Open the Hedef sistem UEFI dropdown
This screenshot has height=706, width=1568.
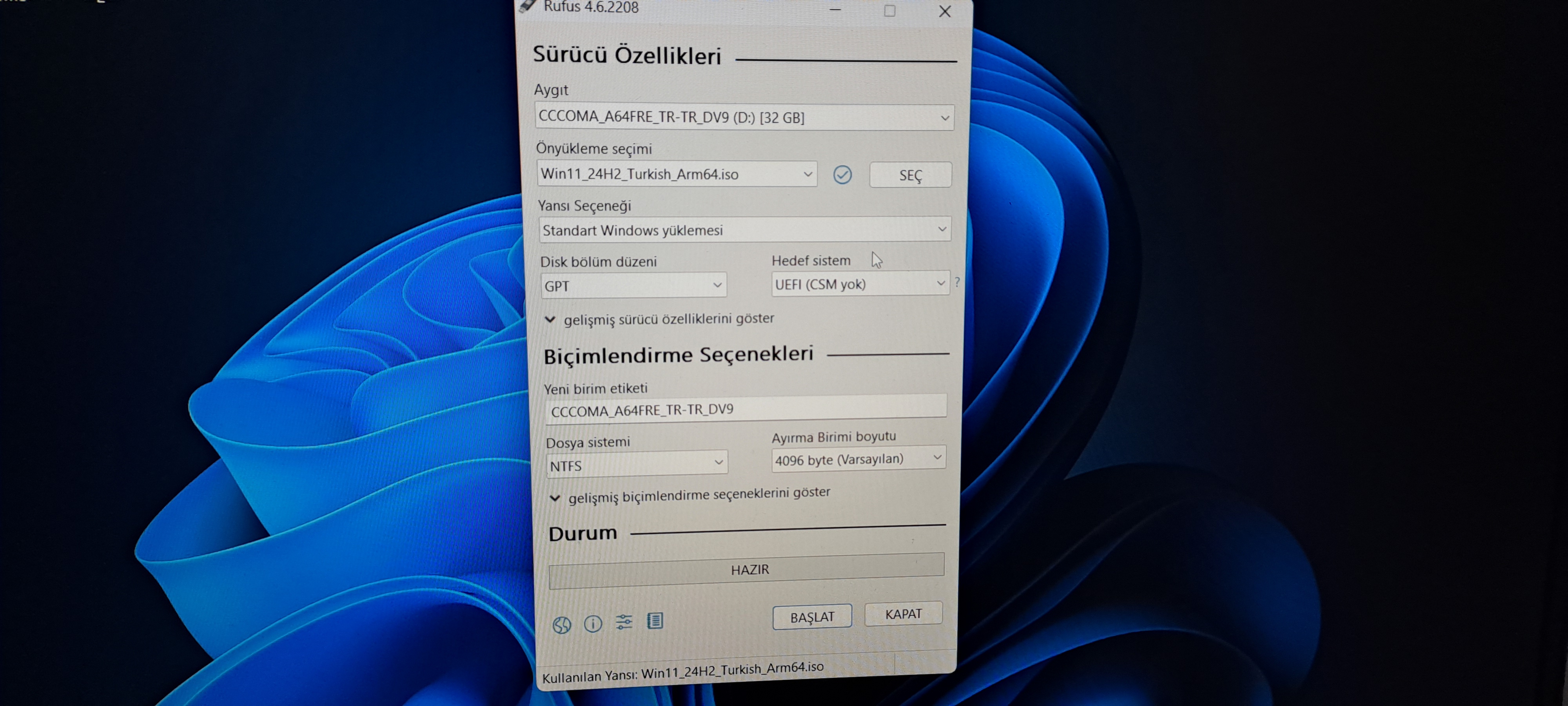860,283
